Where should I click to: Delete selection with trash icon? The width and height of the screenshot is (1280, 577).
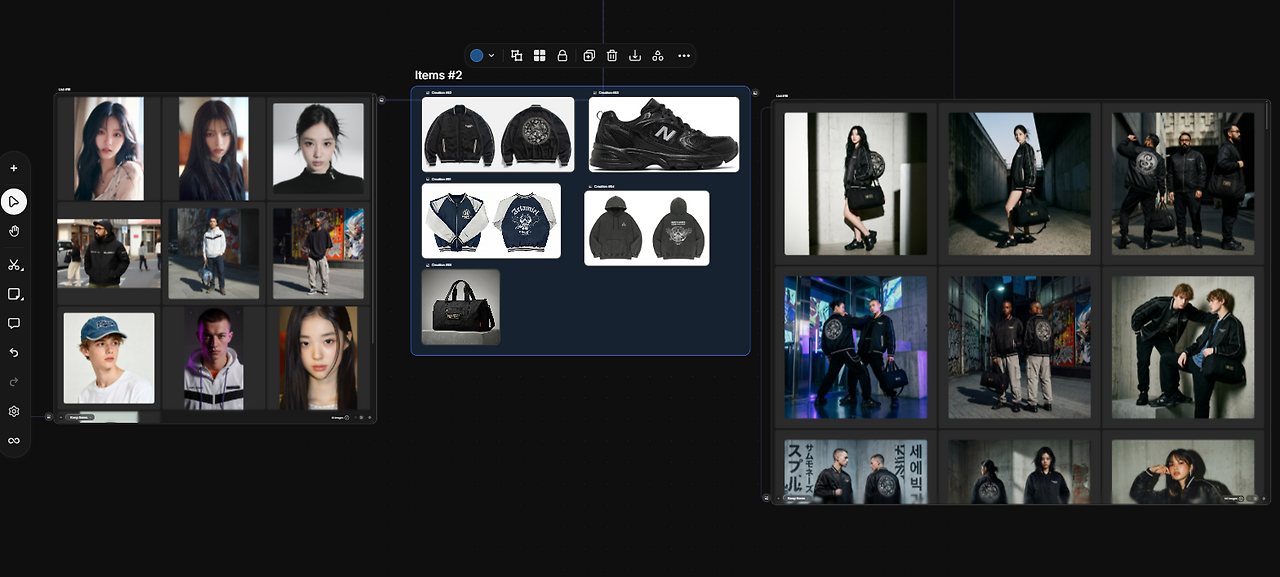tap(612, 56)
